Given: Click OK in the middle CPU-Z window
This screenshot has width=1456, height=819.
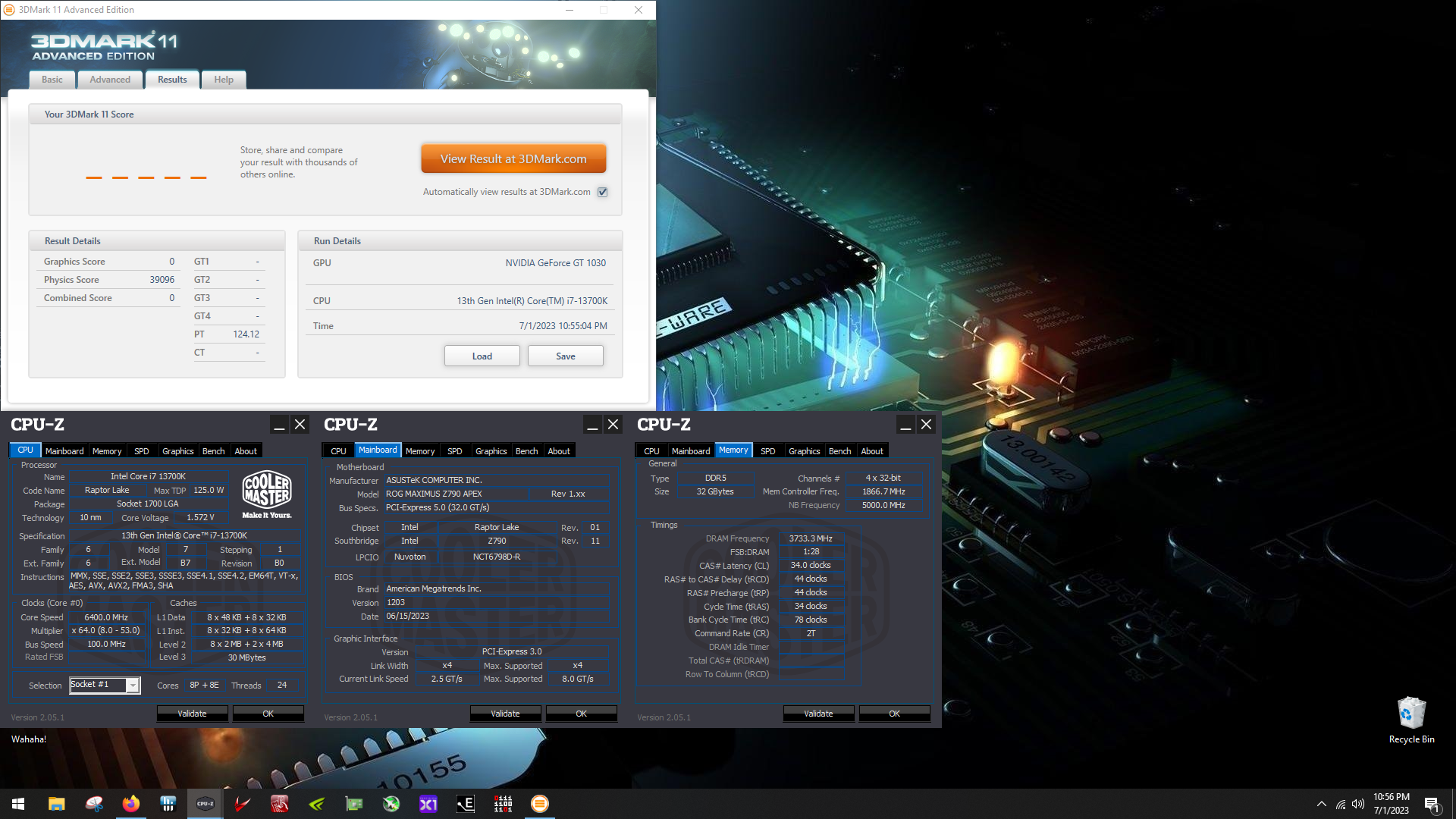Looking at the screenshot, I should (582, 714).
